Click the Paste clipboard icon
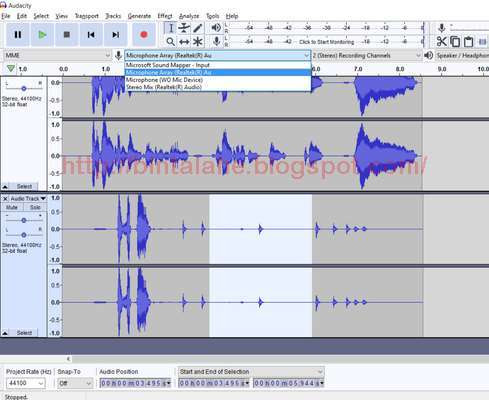The height and width of the screenshot is (400, 489). coord(468,42)
